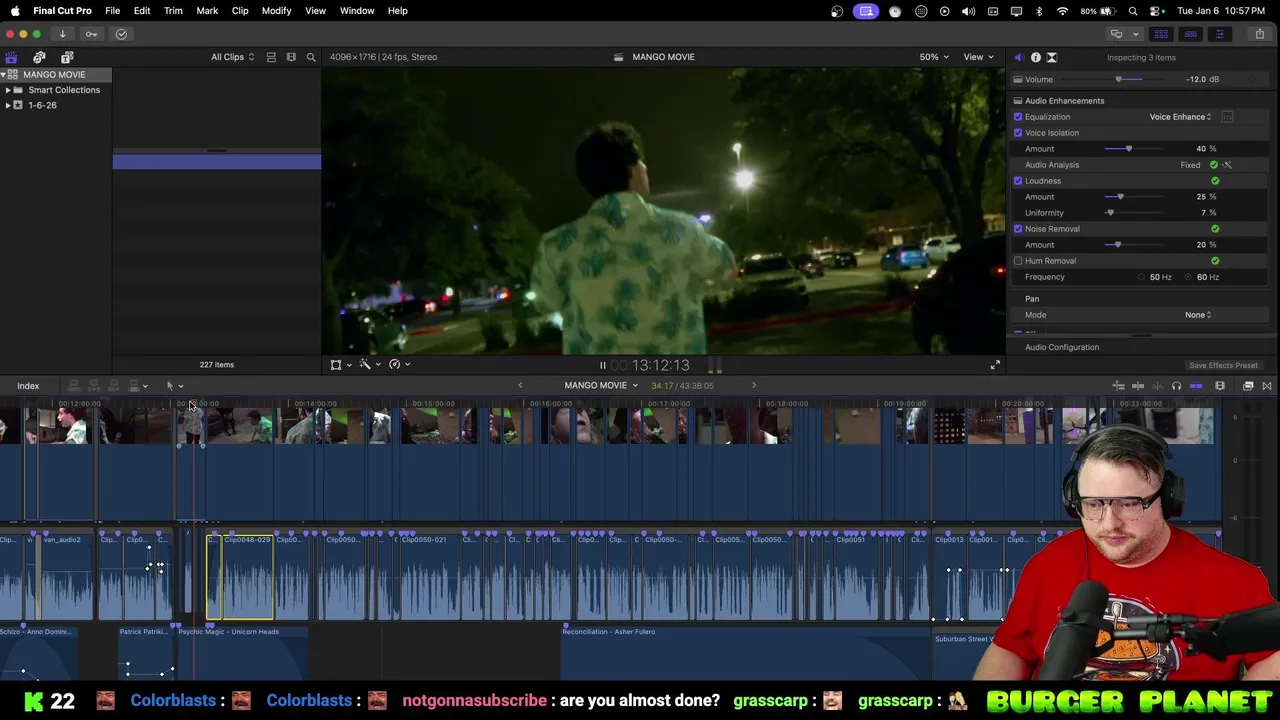Disable the Noise Removal checkbox

click(x=1018, y=229)
